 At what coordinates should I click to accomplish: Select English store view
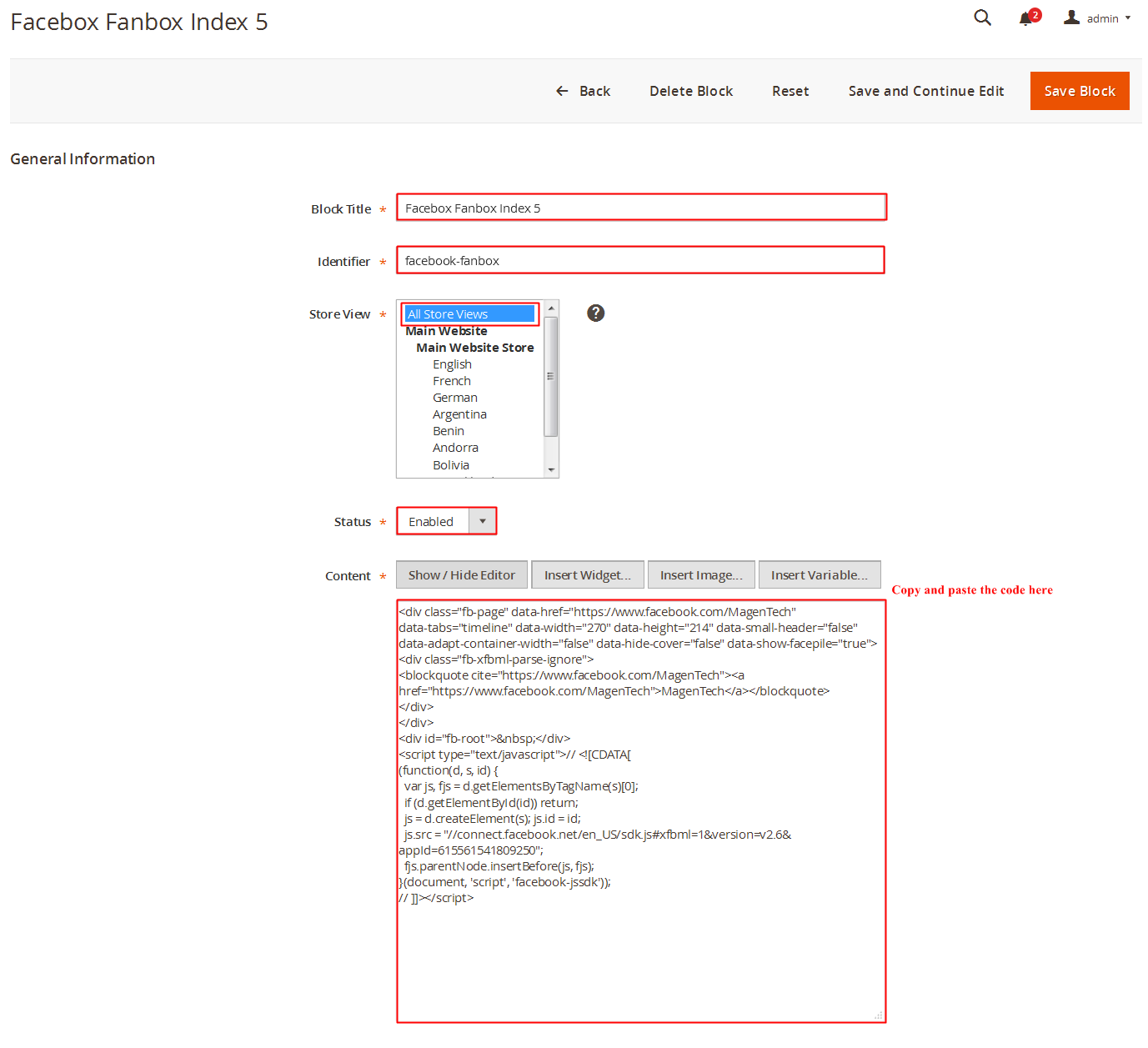click(x=452, y=364)
